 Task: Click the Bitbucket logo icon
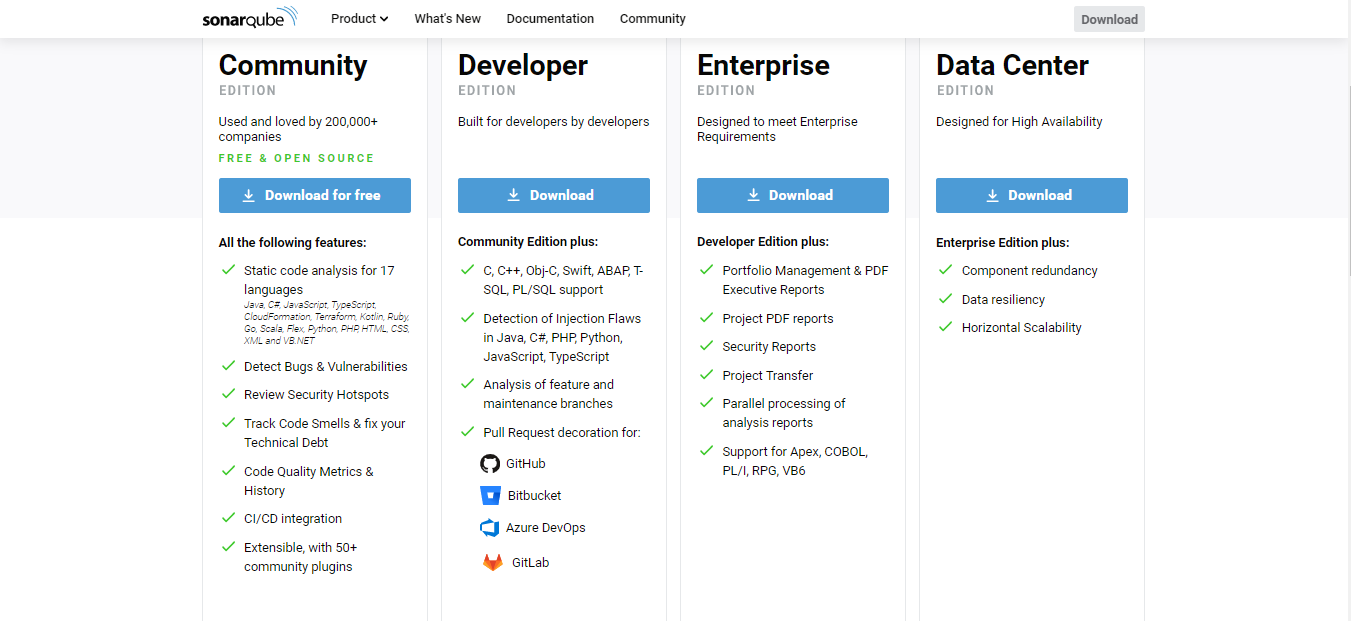click(x=490, y=496)
